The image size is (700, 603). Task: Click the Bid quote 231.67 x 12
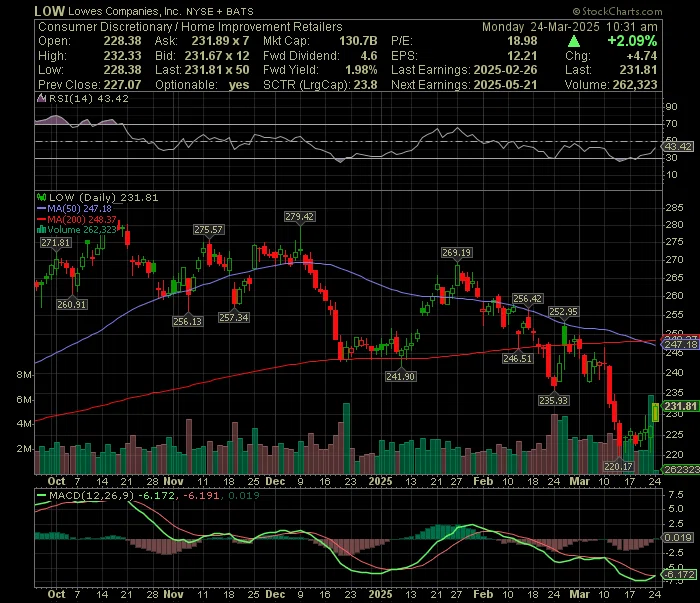217,56
